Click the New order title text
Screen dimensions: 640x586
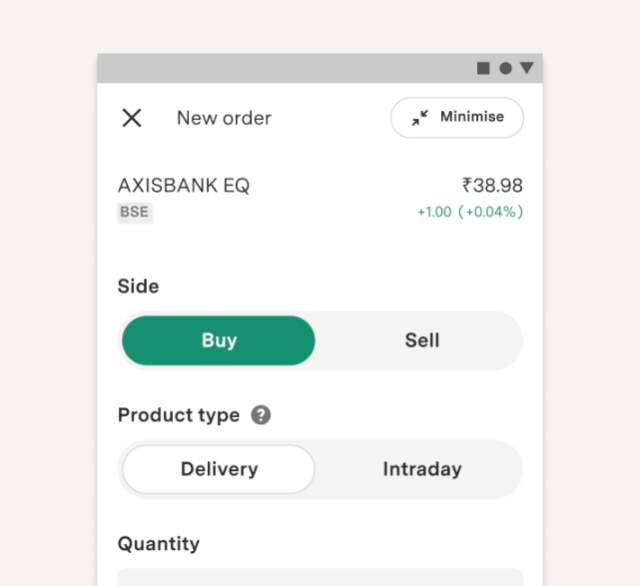224,118
